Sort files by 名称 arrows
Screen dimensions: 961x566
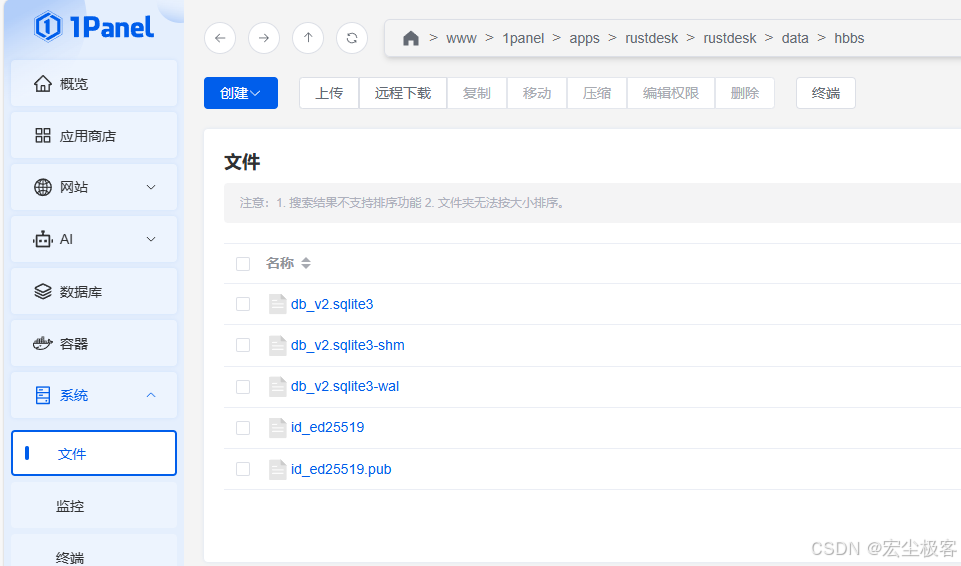[306, 263]
